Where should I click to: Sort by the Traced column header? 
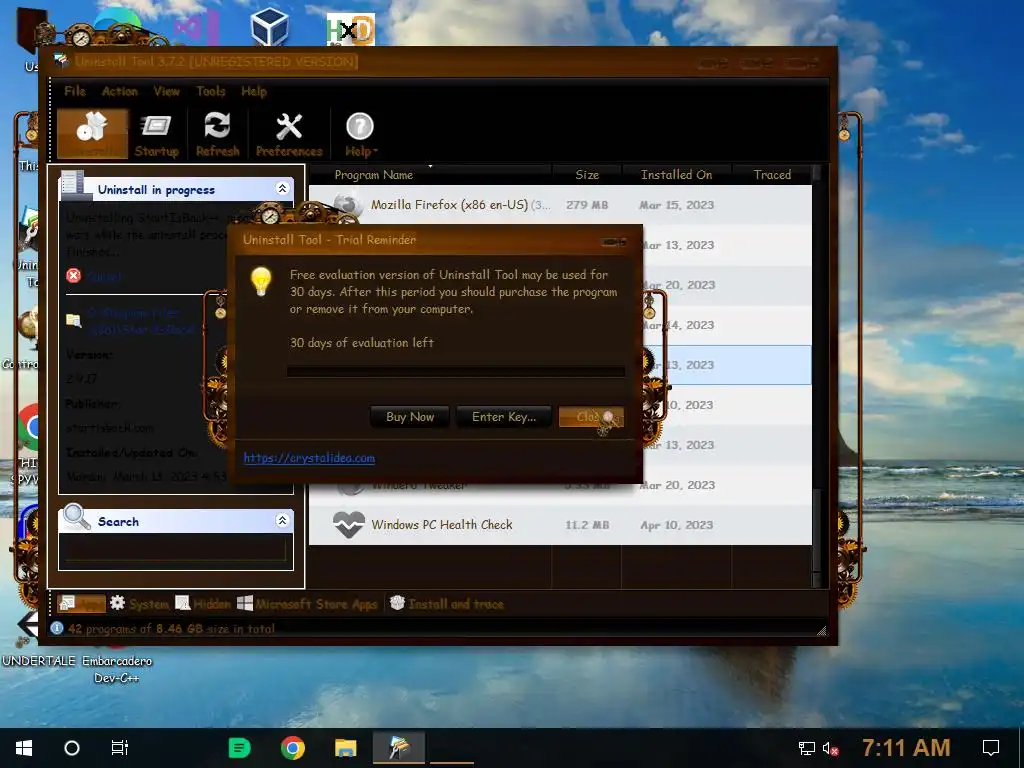coord(772,174)
